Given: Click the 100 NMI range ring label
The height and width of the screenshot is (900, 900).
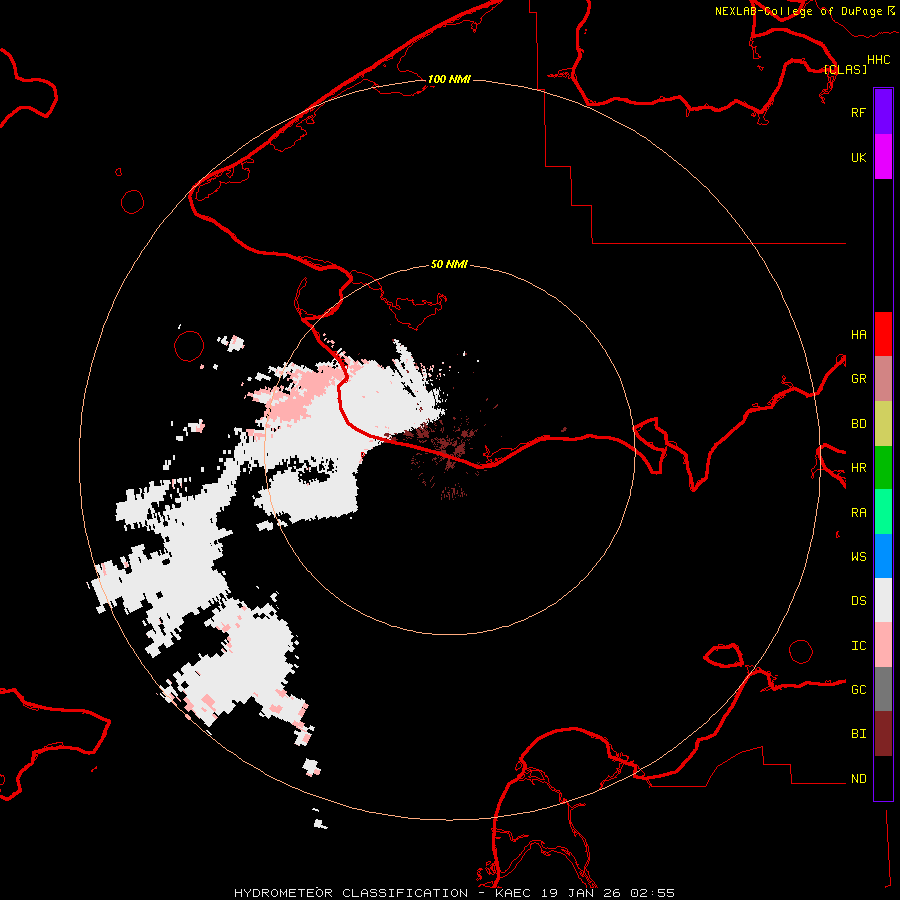Looking at the screenshot, I should [x=449, y=79].
